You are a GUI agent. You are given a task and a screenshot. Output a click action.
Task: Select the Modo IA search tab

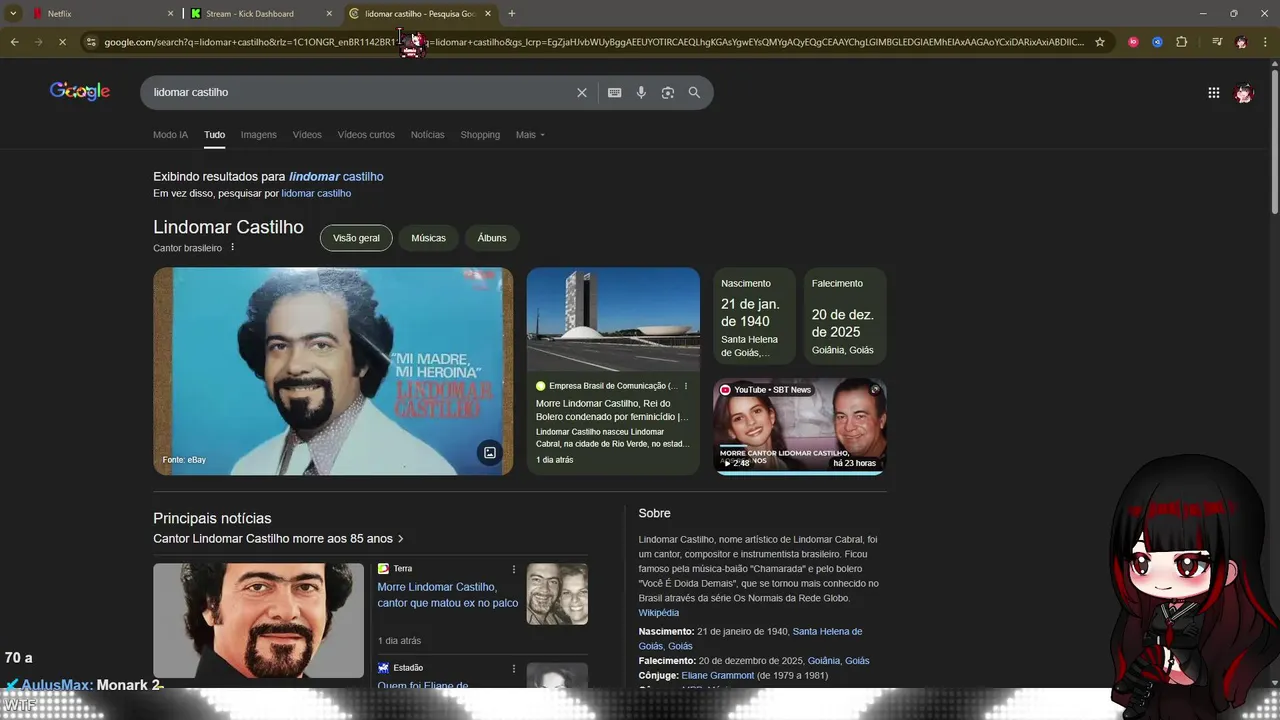[170, 135]
